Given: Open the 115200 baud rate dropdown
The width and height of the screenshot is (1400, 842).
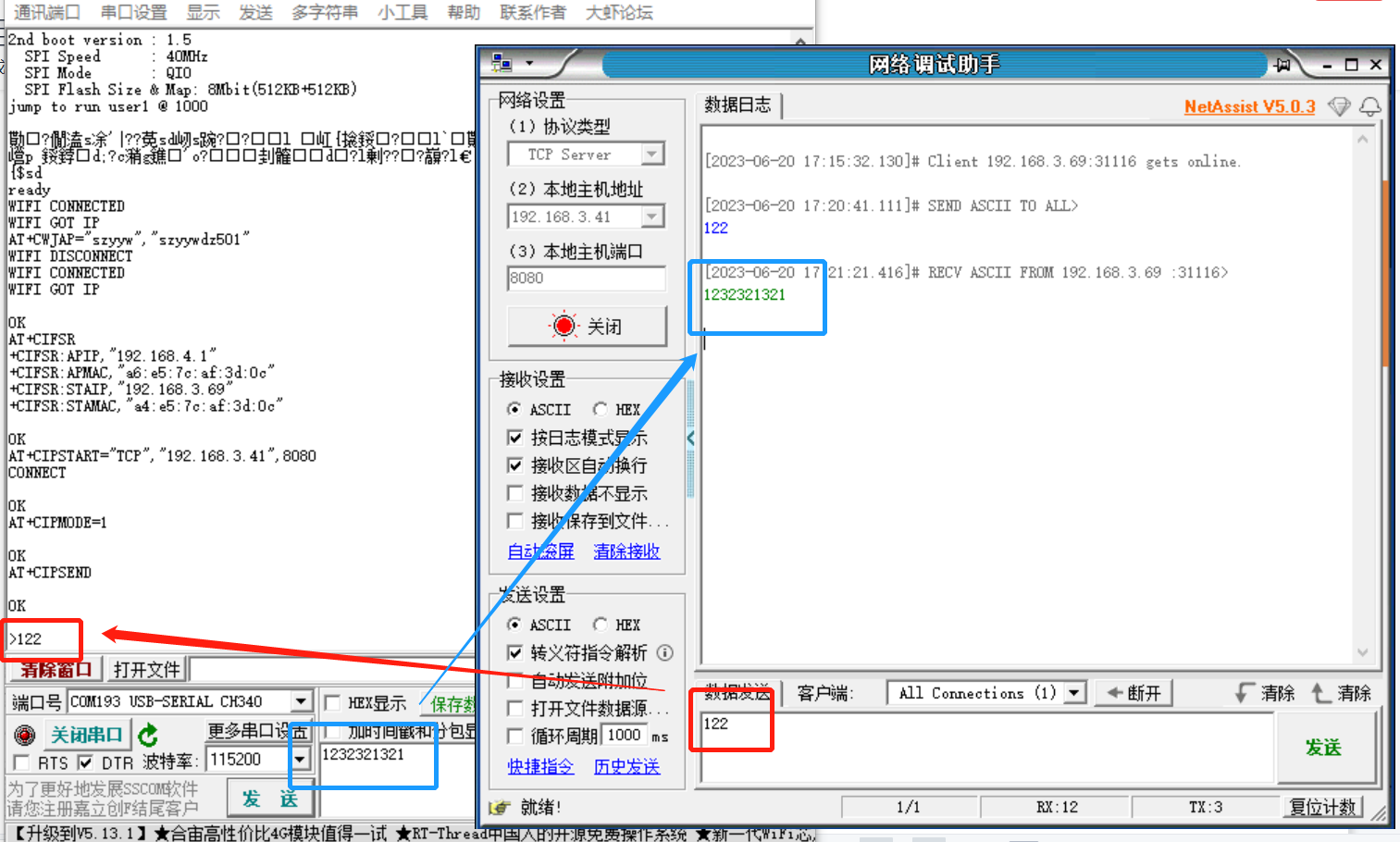Looking at the screenshot, I should [299, 760].
